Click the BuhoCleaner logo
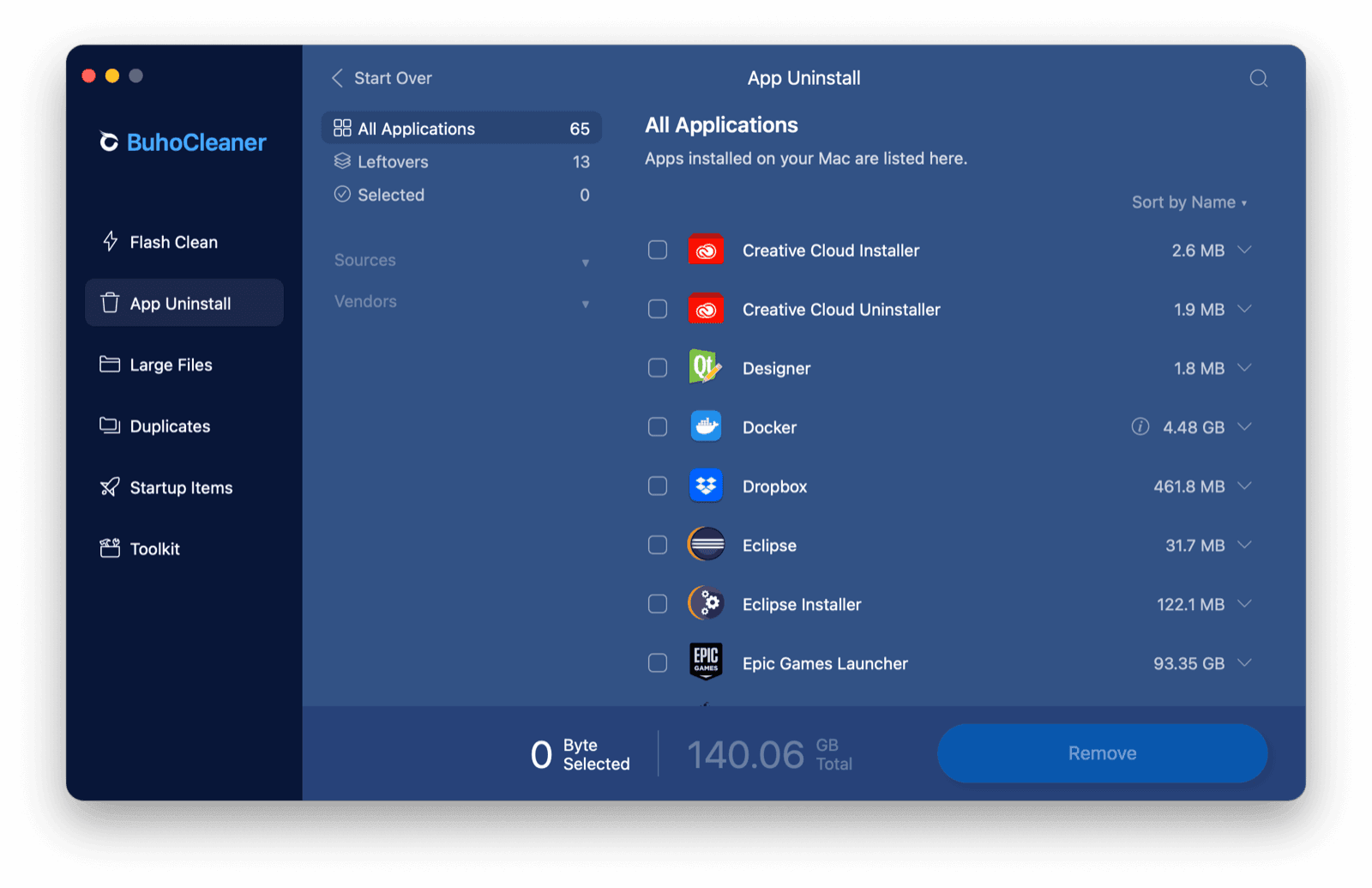 [183, 142]
